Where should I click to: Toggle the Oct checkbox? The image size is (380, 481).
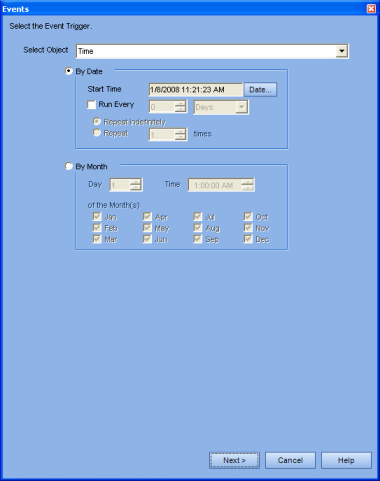(248, 217)
